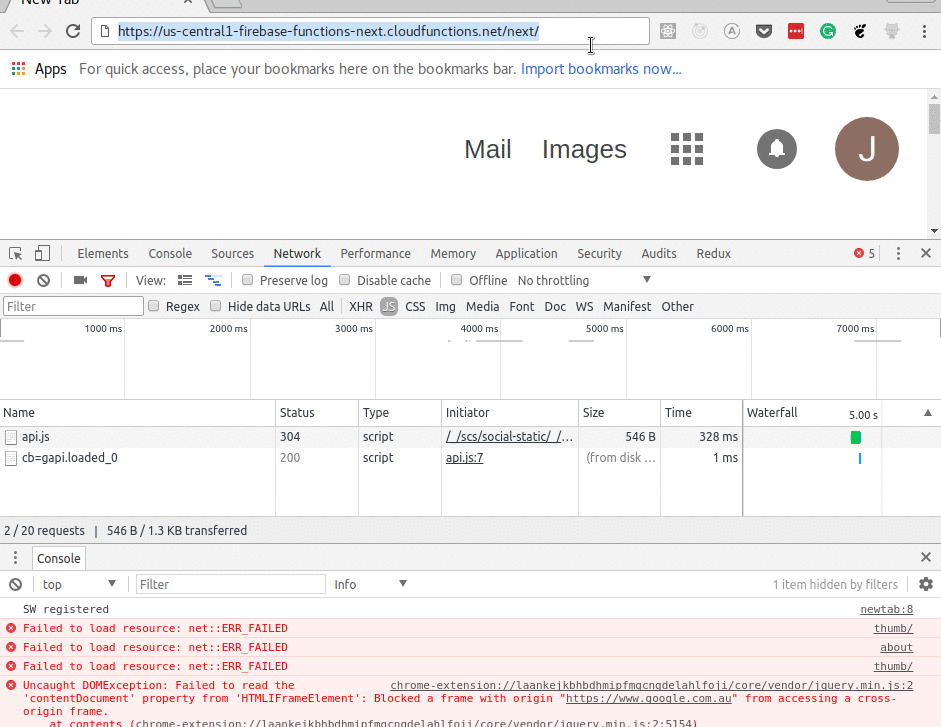
Task: Open the Apps shortcut grid icon
Action: click(x=19, y=68)
